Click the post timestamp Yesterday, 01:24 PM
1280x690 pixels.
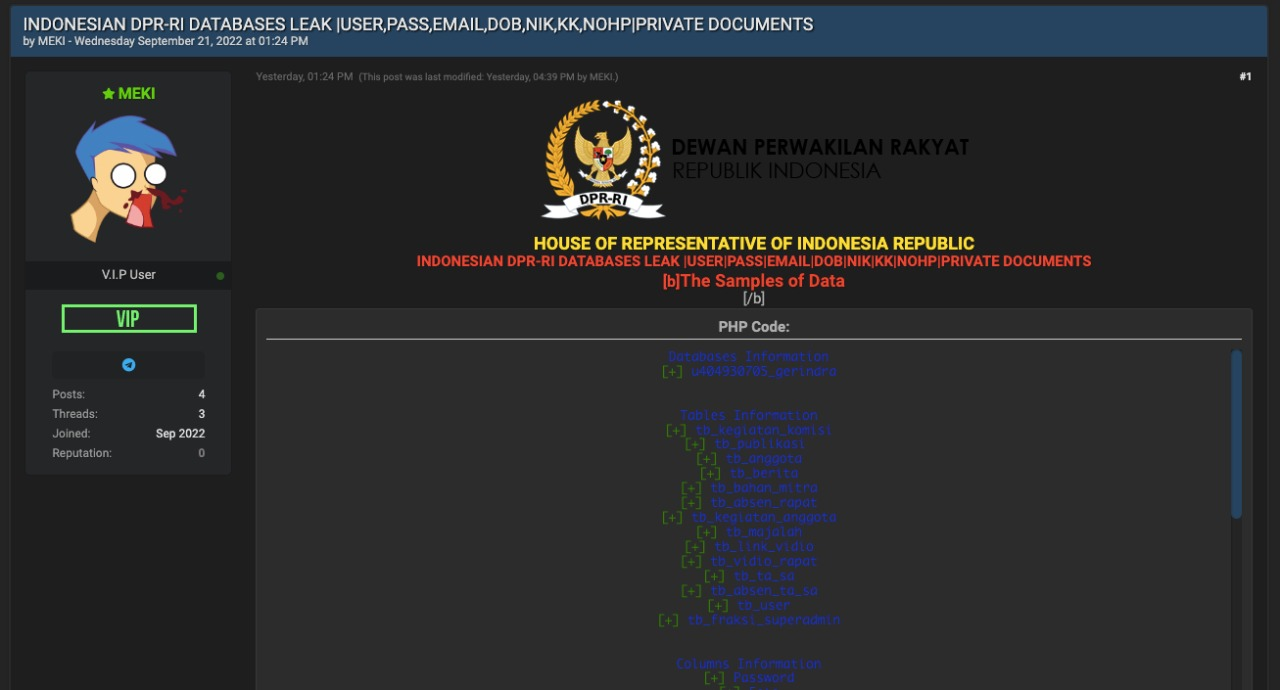point(304,77)
